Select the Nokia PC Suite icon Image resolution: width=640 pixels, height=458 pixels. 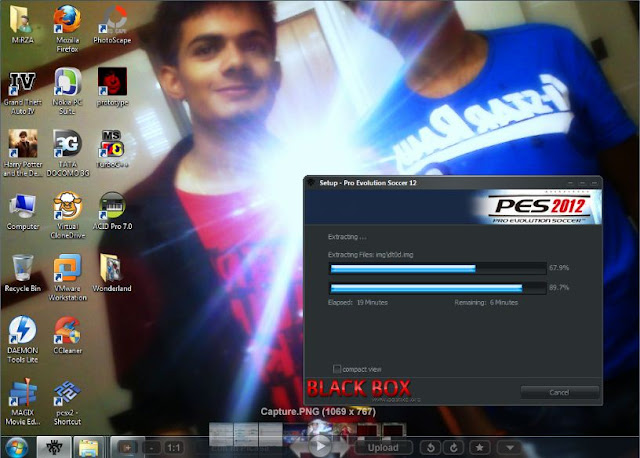pyautogui.click(x=67, y=92)
